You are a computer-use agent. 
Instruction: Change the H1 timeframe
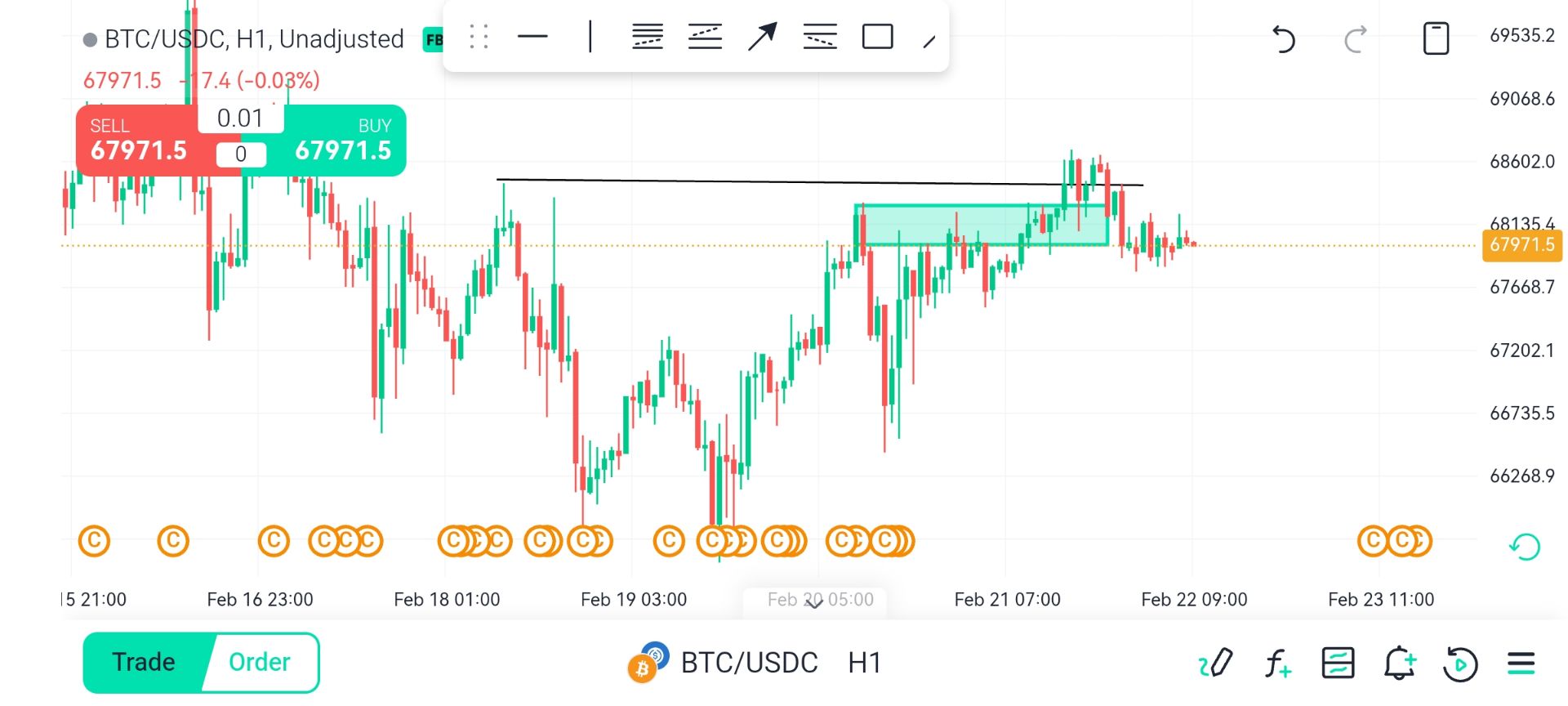tap(864, 663)
